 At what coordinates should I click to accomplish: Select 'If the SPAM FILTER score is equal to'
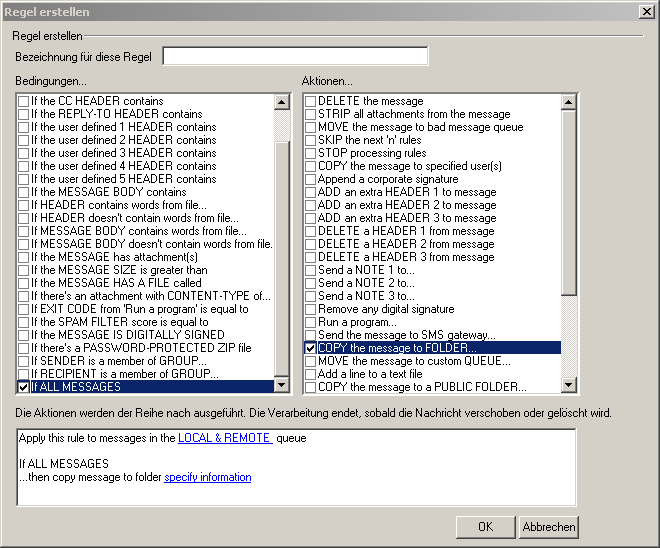(x=24, y=322)
